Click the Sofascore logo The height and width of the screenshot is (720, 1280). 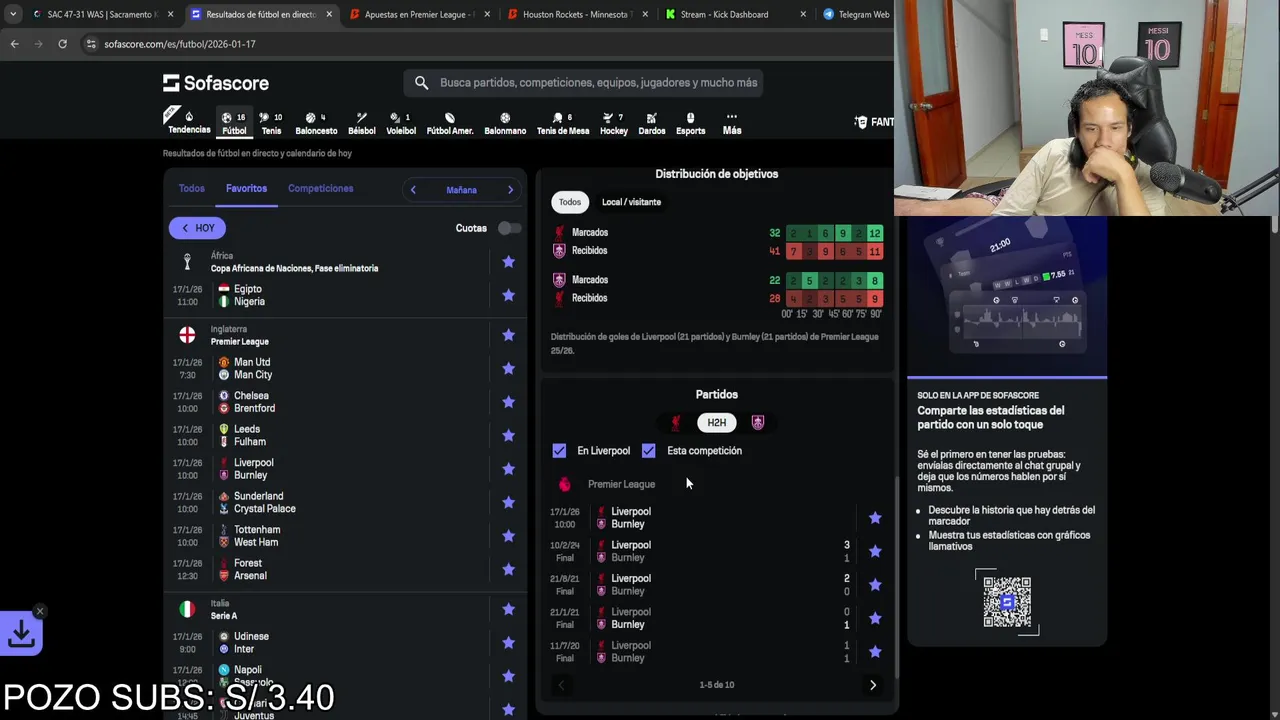pyautogui.click(x=216, y=83)
